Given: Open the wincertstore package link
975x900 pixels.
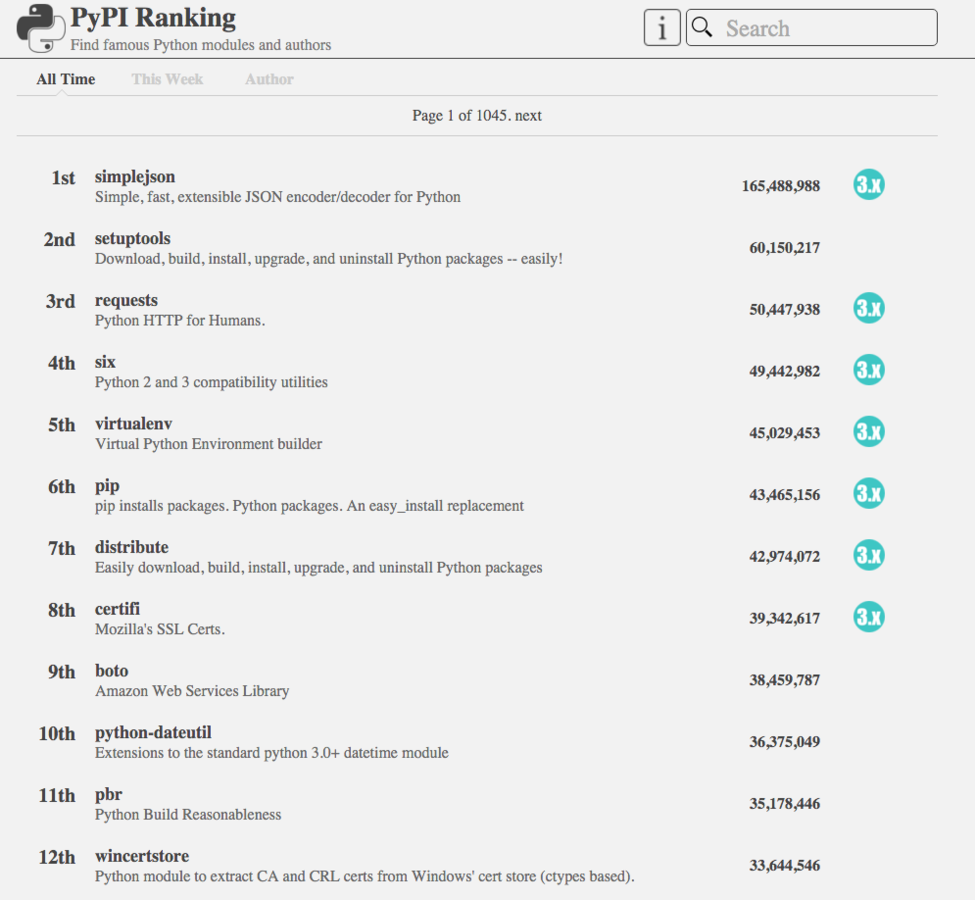Looking at the screenshot, I should tap(142, 856).
